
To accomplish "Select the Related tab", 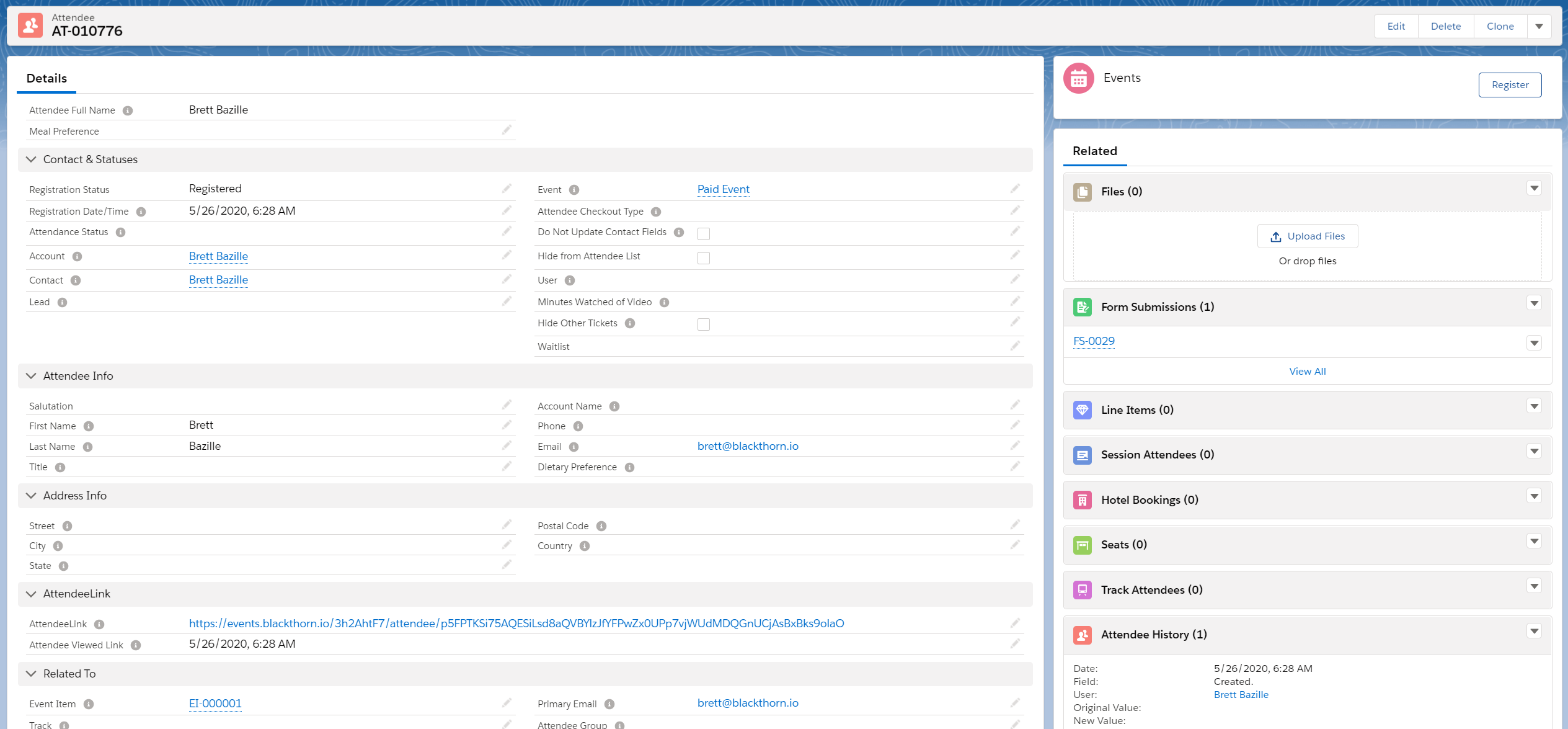I will 1095,151.
